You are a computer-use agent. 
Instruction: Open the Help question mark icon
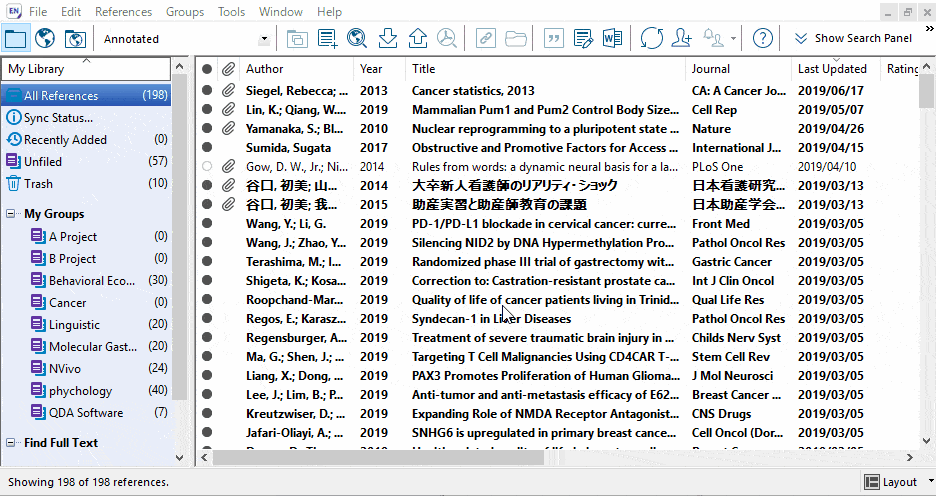point(762,39)
